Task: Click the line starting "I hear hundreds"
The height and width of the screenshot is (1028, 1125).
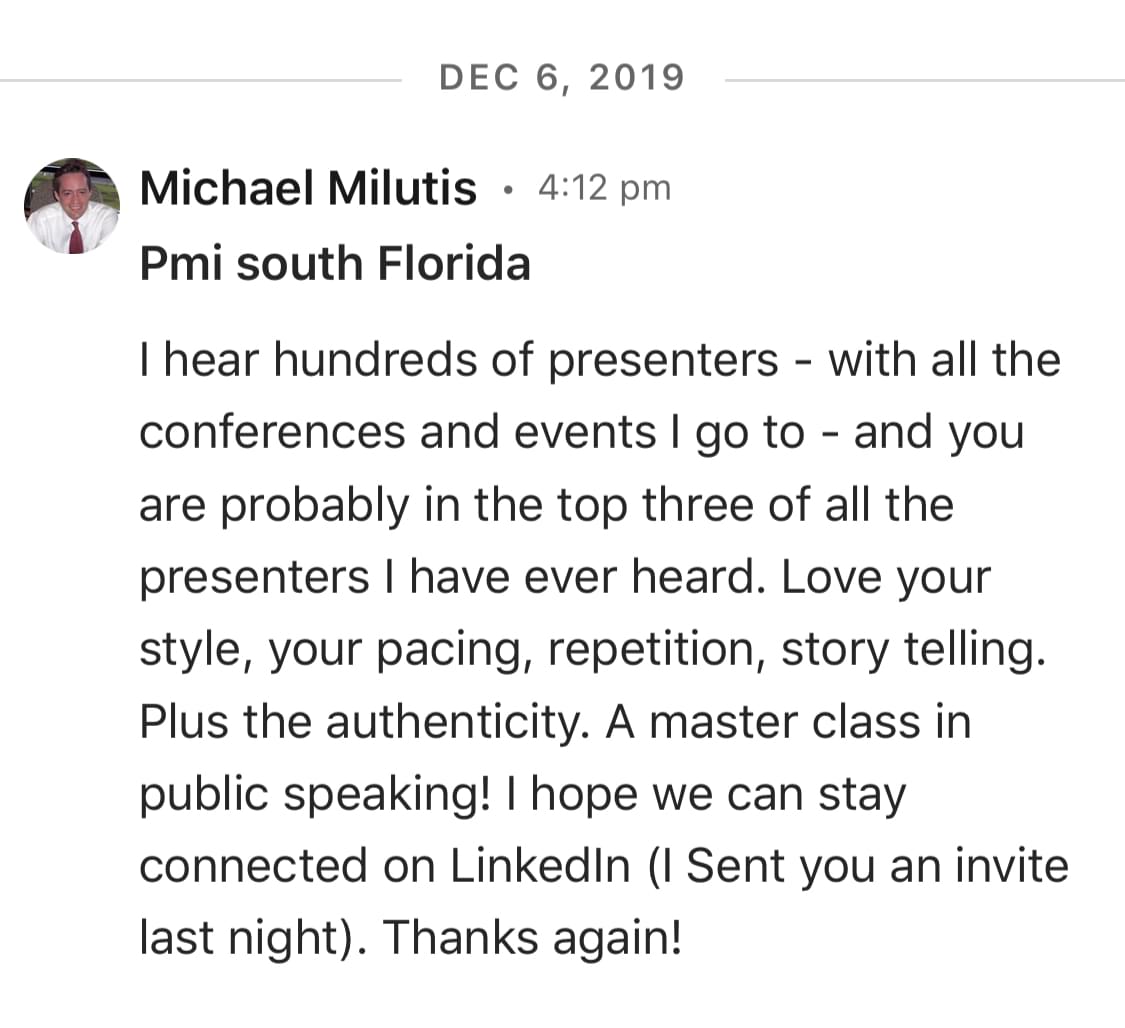Action: (600, 360)
